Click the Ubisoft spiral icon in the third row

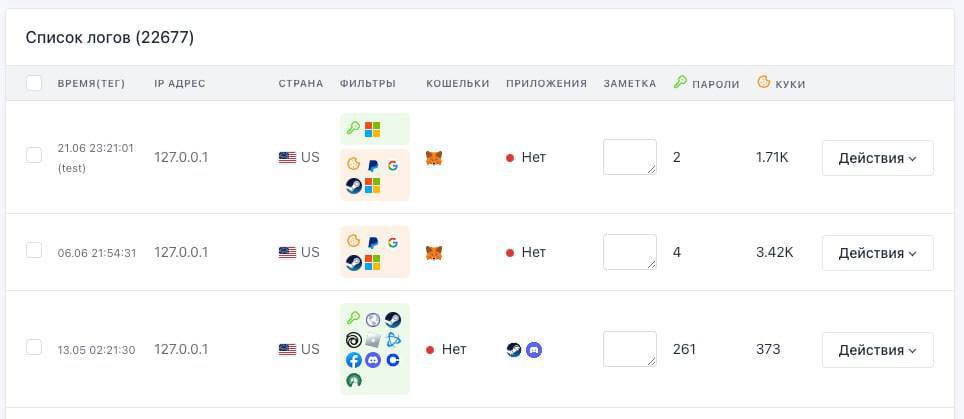click(354, 340)
